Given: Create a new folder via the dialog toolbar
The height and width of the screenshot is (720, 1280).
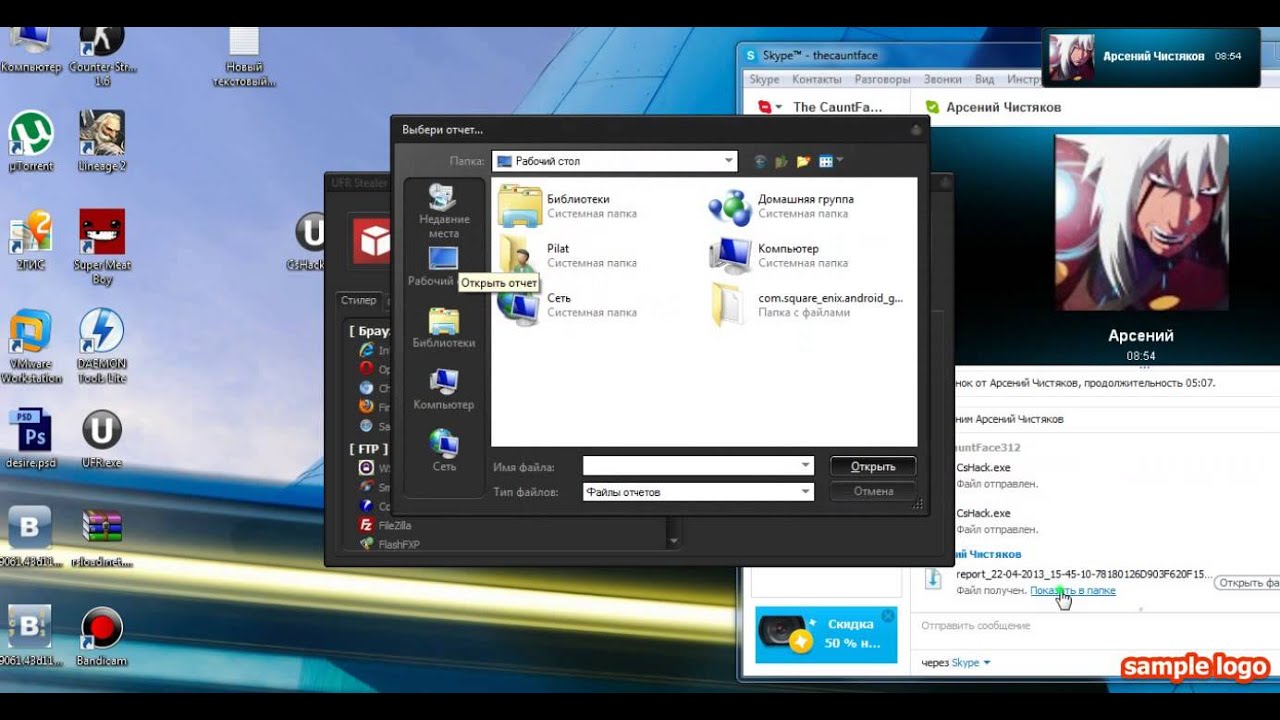Looking at the screenshot, I should coord(803,161).
